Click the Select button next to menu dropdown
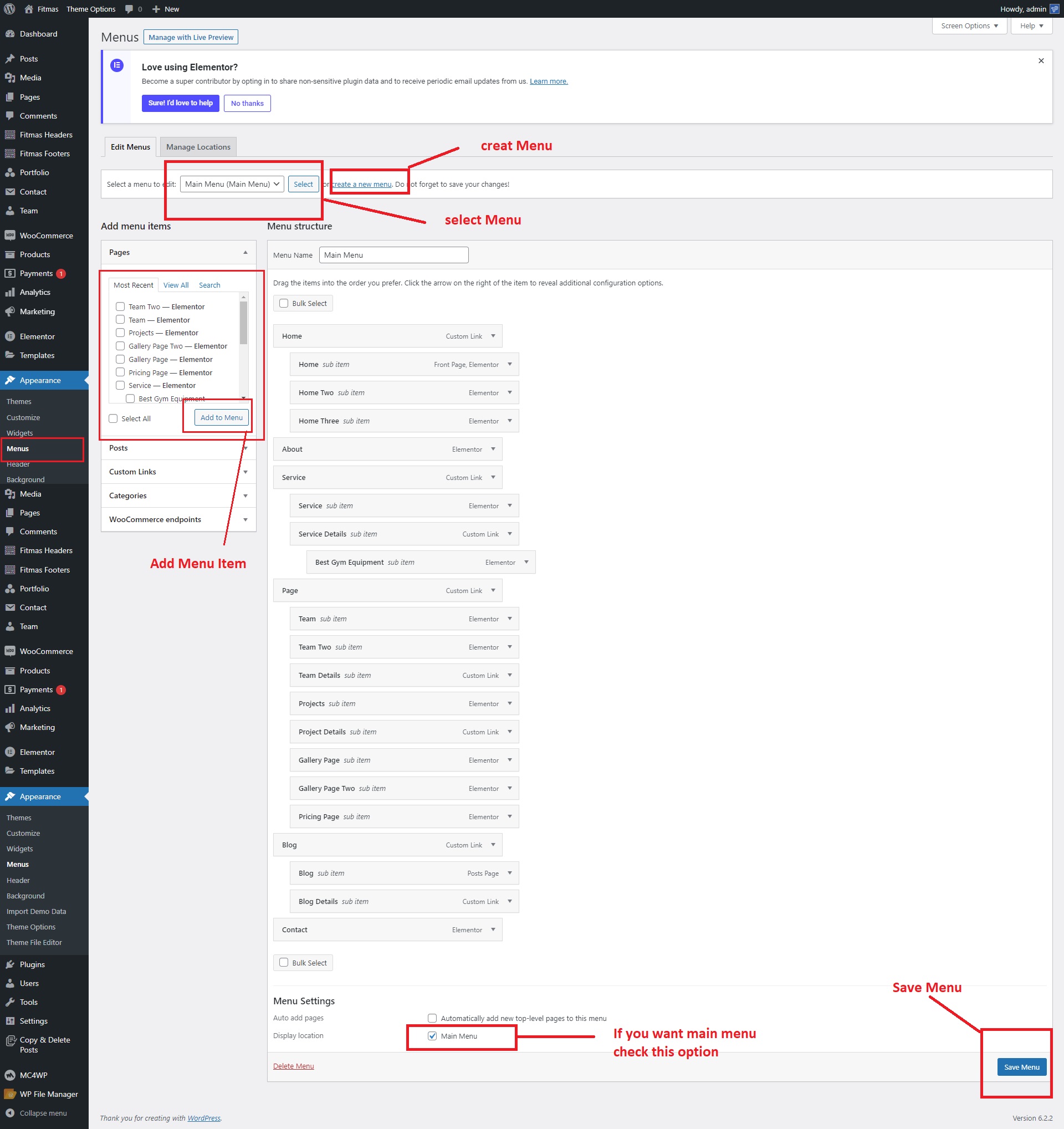This screenshot has height=1129, width=1064. click(303, 184)
